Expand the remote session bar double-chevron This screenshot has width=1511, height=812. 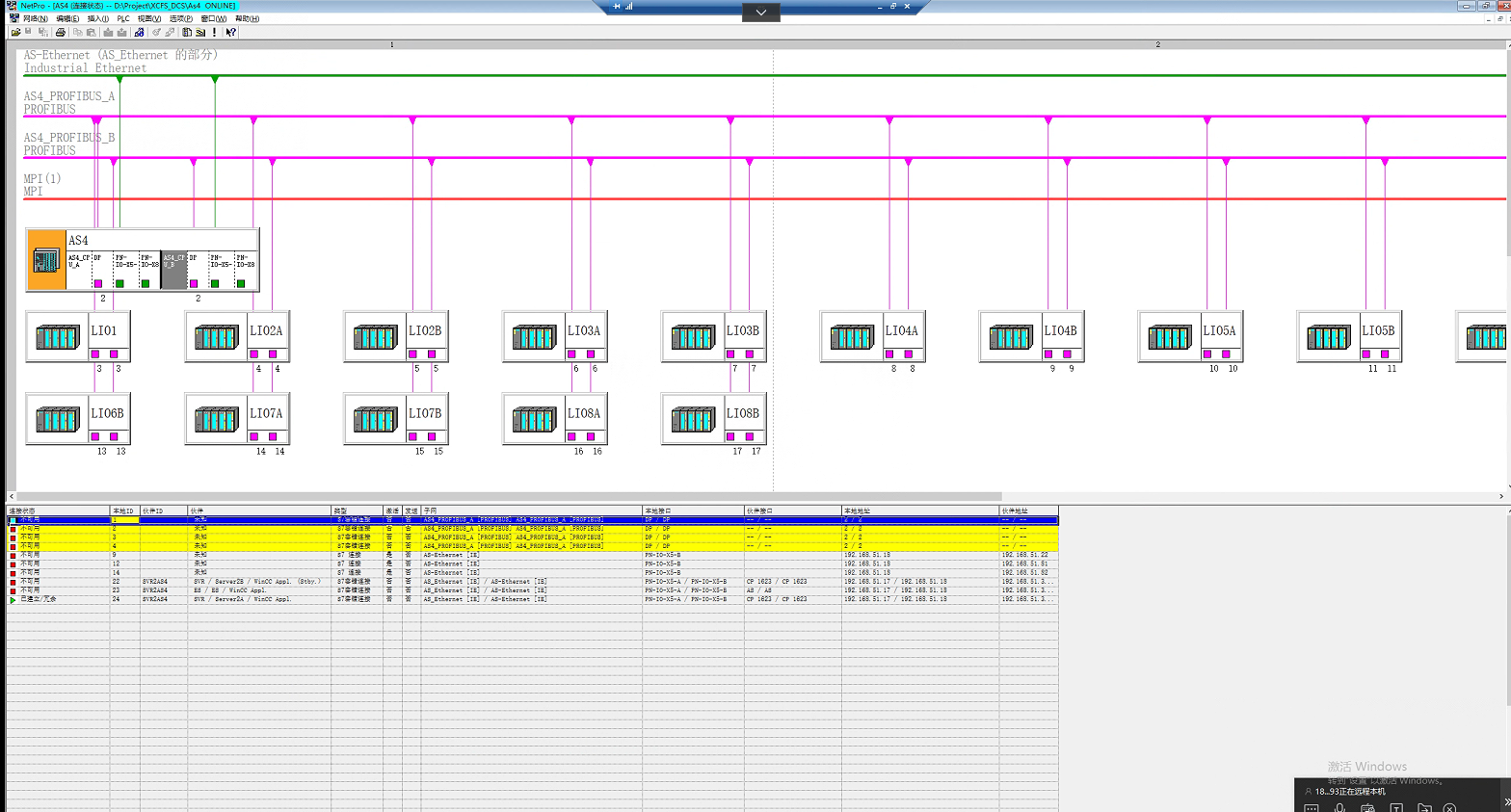pyautogui.click(x=1506, y=802)
